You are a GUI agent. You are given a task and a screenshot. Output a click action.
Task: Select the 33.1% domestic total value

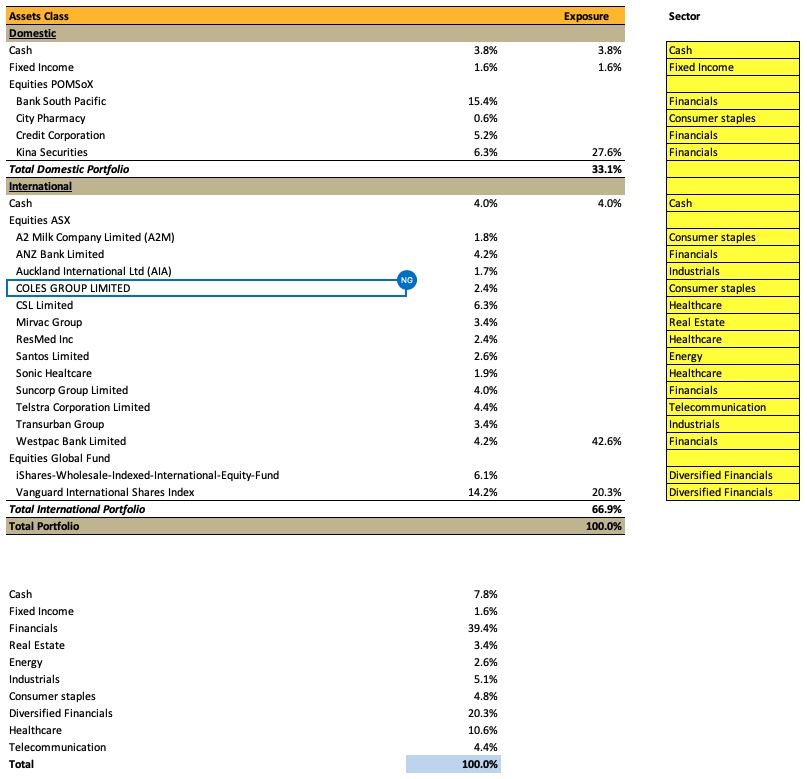[606, 169]
